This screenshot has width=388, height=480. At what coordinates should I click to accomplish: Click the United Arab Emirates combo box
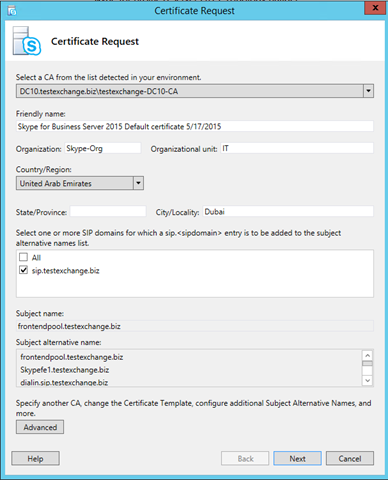(80, 183)
